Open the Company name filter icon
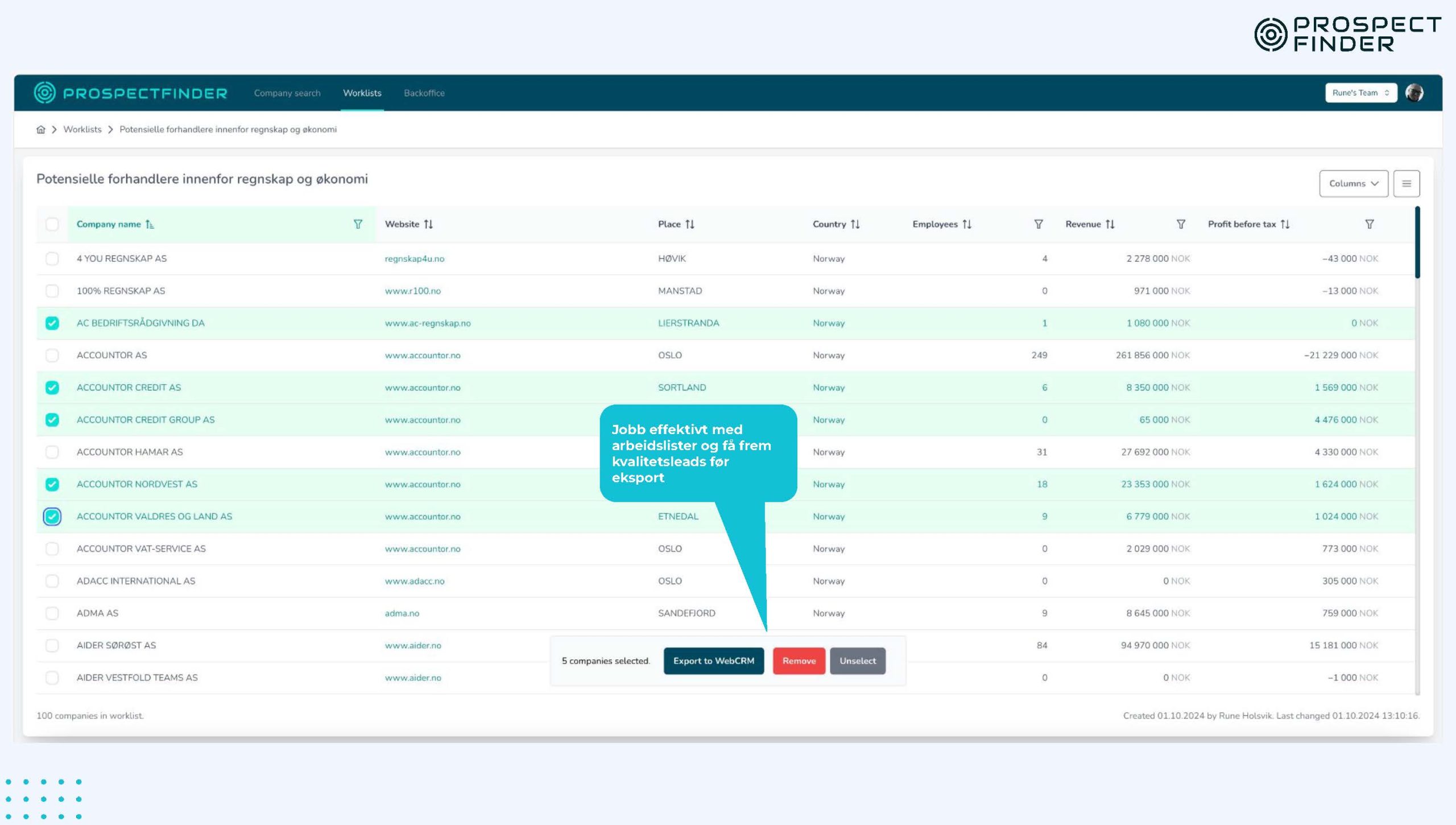 [x=358, y=224]
